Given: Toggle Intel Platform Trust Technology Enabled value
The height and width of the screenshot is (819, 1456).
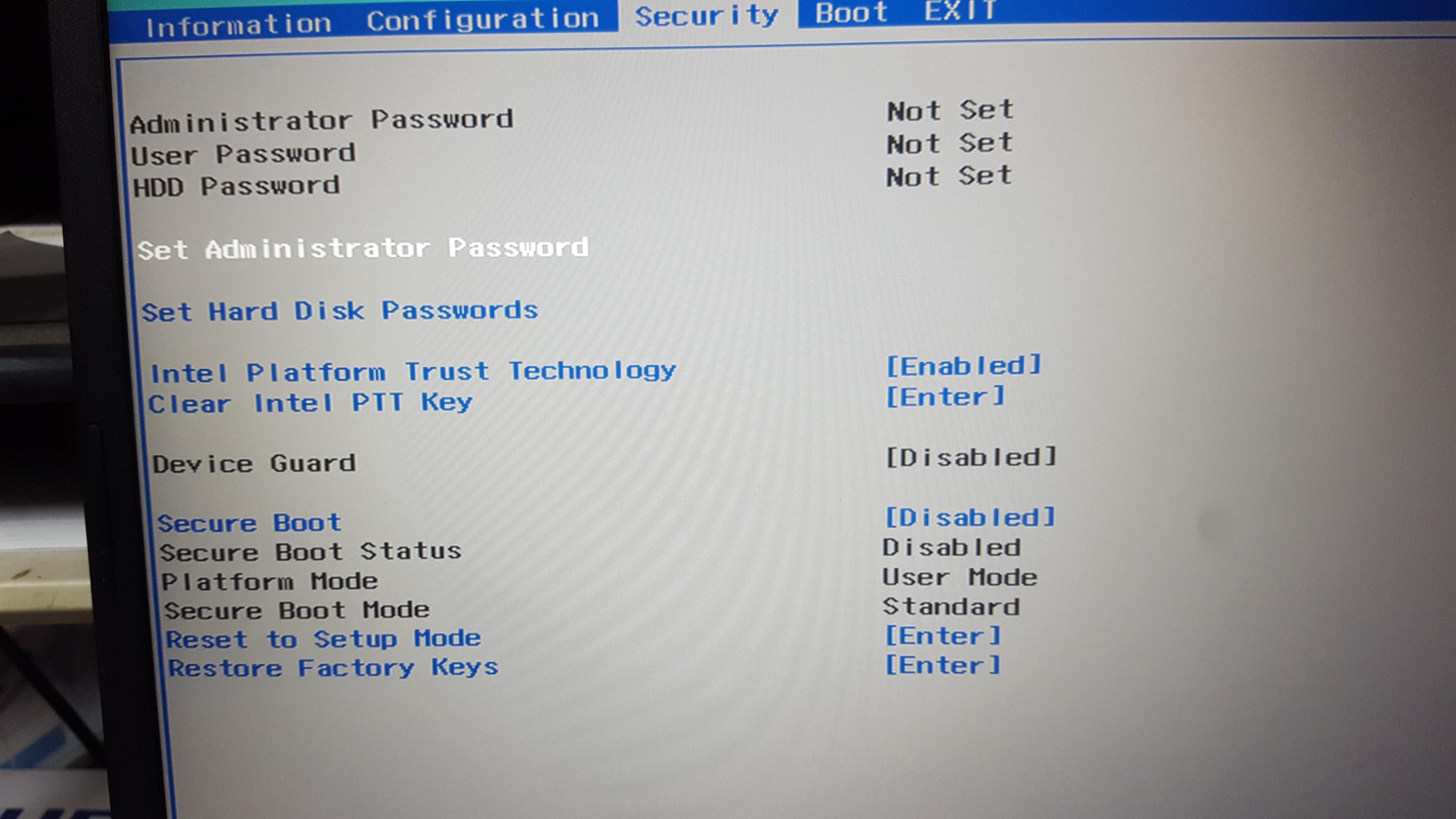Looking at the screenshot, I should coord(963,366).
